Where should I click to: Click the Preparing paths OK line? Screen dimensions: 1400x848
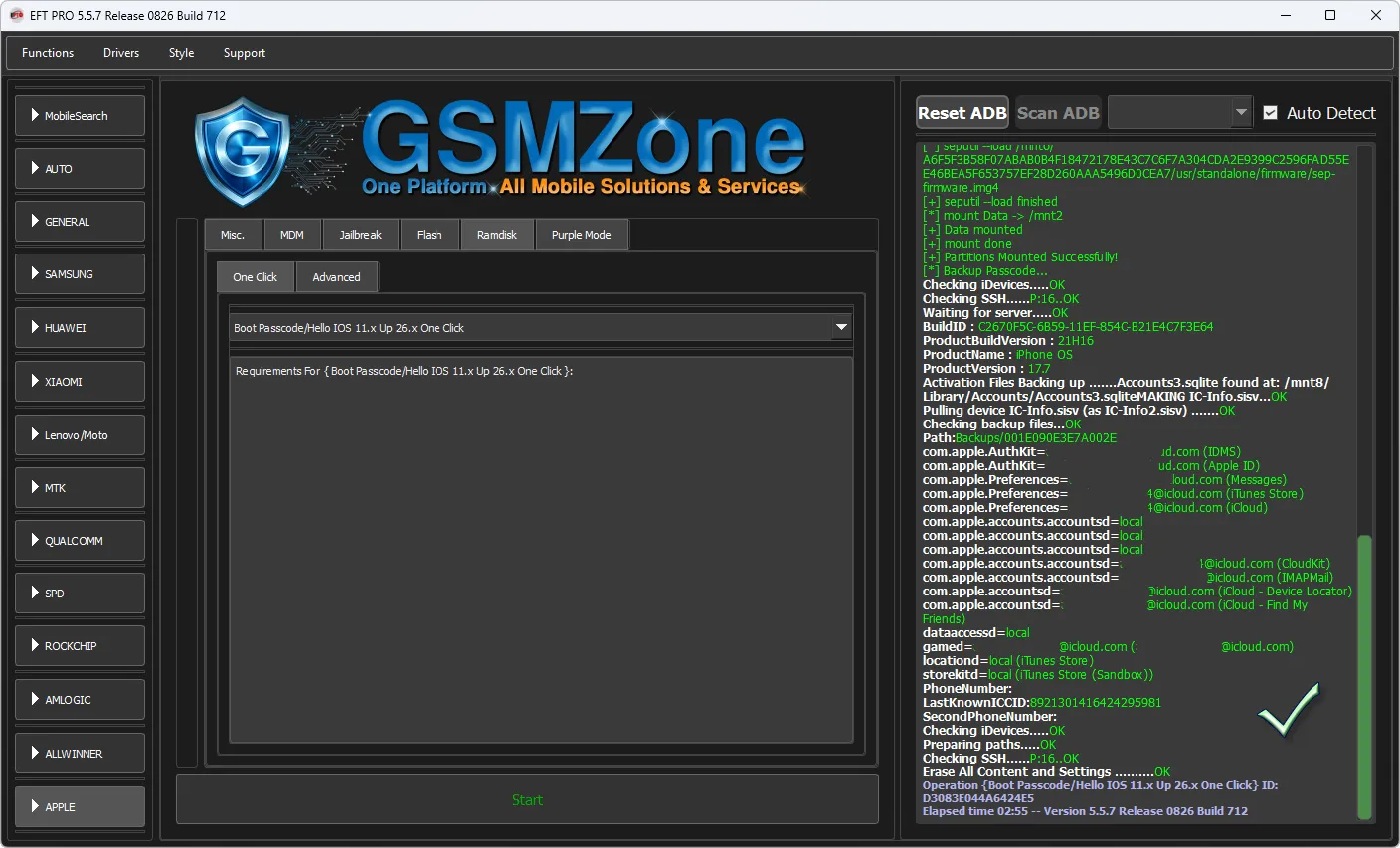coord(989,745)
